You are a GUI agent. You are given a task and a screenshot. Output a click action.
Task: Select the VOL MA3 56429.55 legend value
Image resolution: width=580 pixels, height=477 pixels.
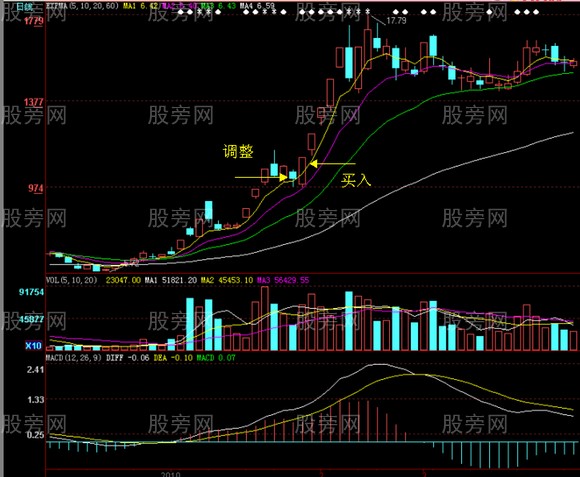point(283,280)
